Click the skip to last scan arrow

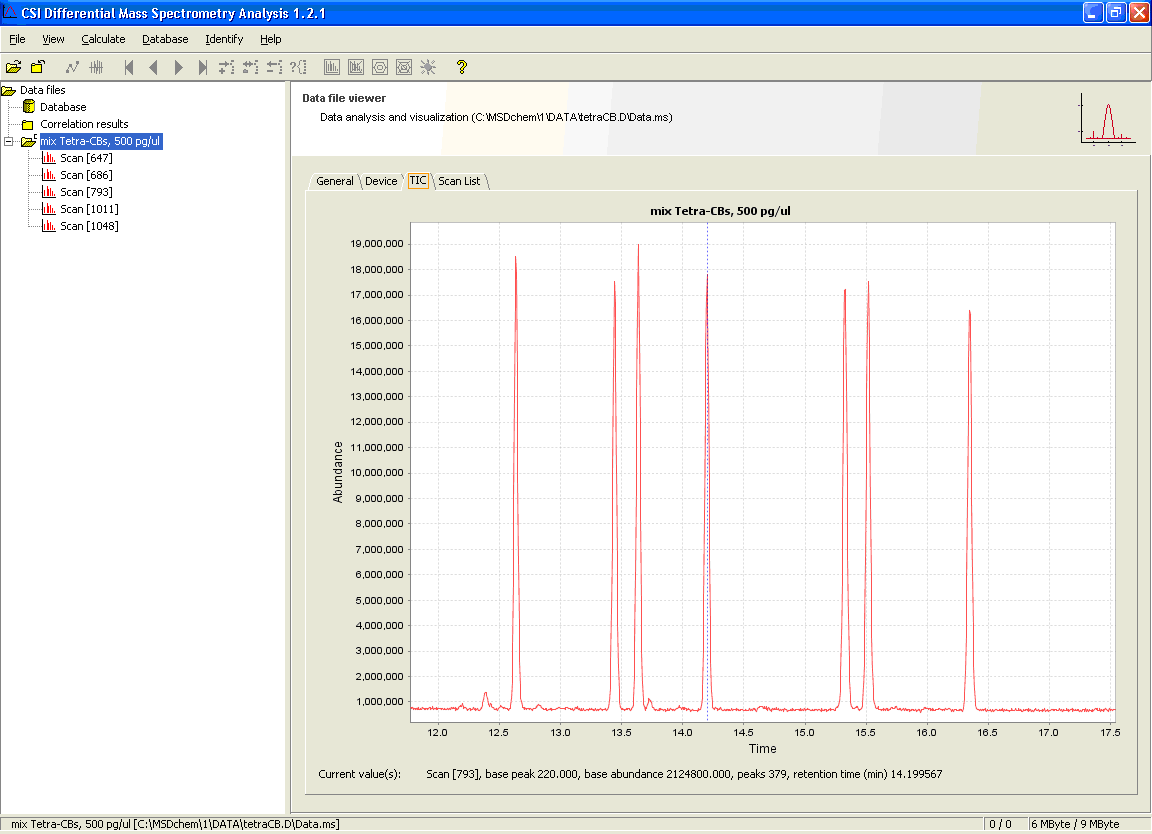coord(203,67)
